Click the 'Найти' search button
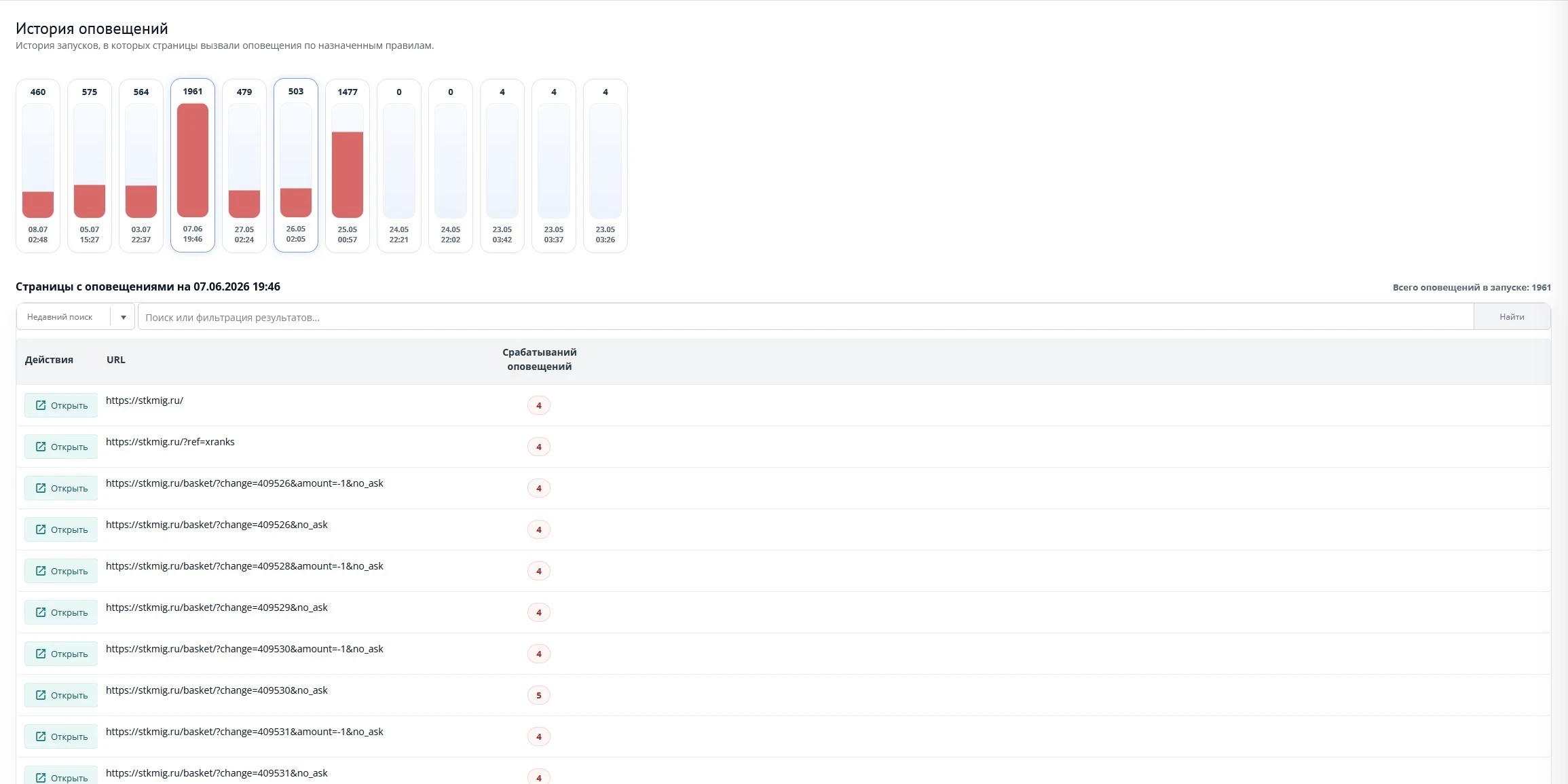Screen dimensions: 1568x784 tap(1512, 317)
